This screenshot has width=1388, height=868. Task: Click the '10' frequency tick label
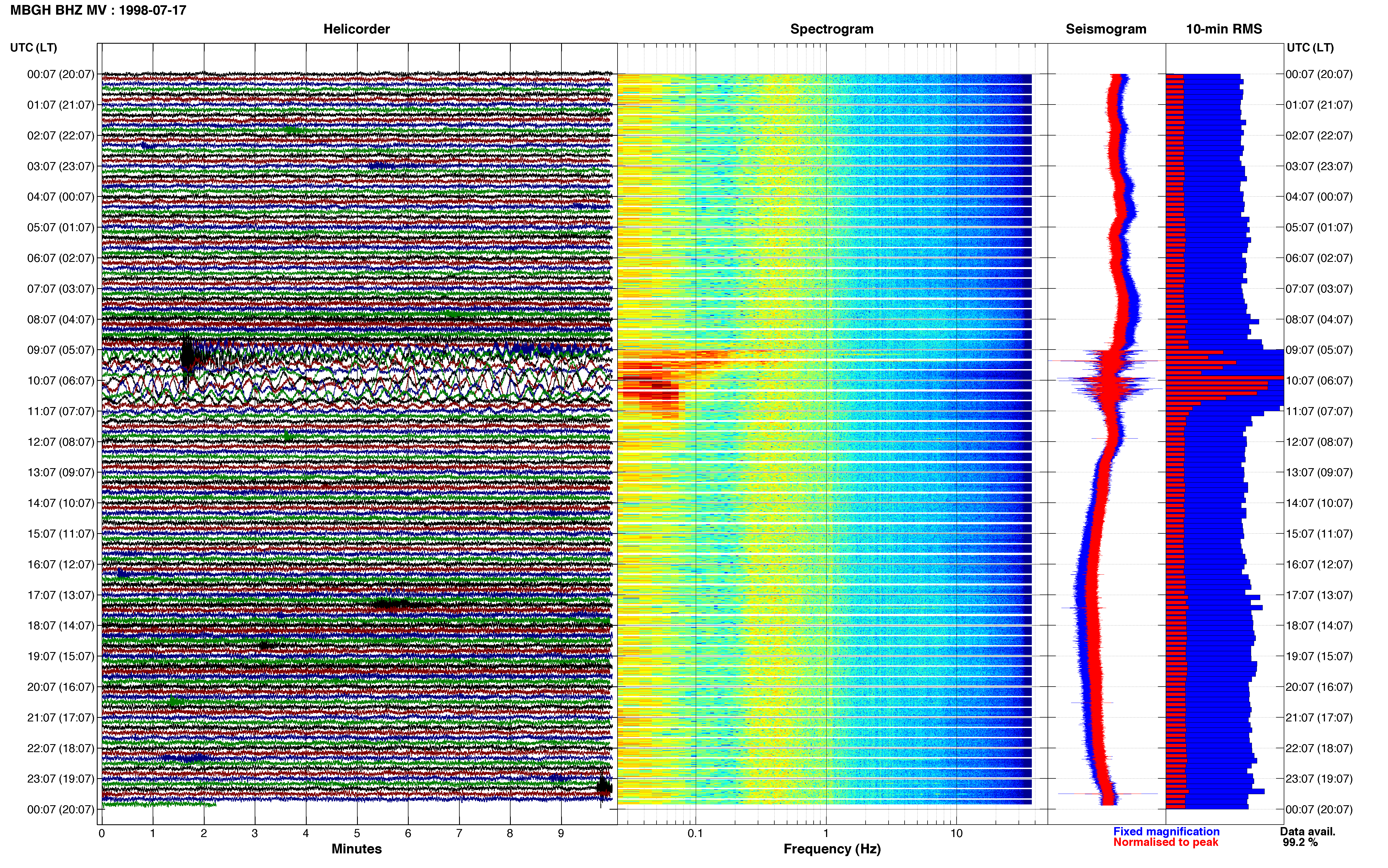(x=956, y=833)
